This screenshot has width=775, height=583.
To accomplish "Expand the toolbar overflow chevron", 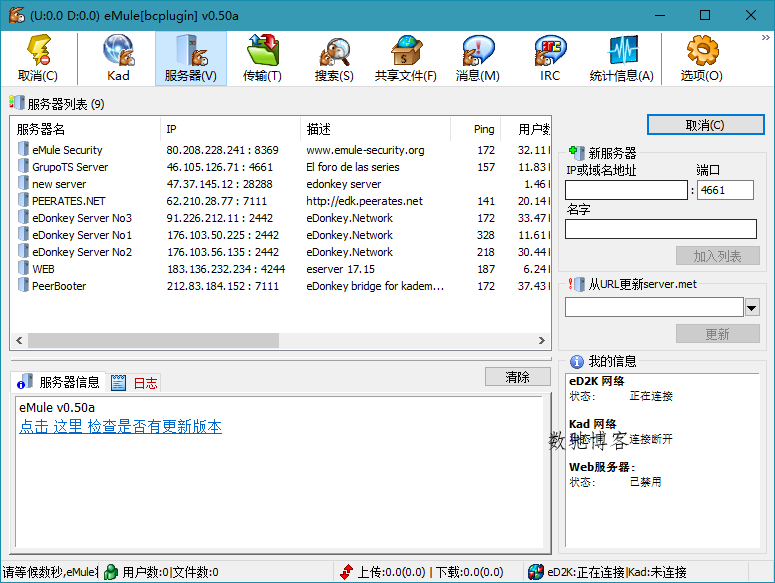I will coord(765,38).
